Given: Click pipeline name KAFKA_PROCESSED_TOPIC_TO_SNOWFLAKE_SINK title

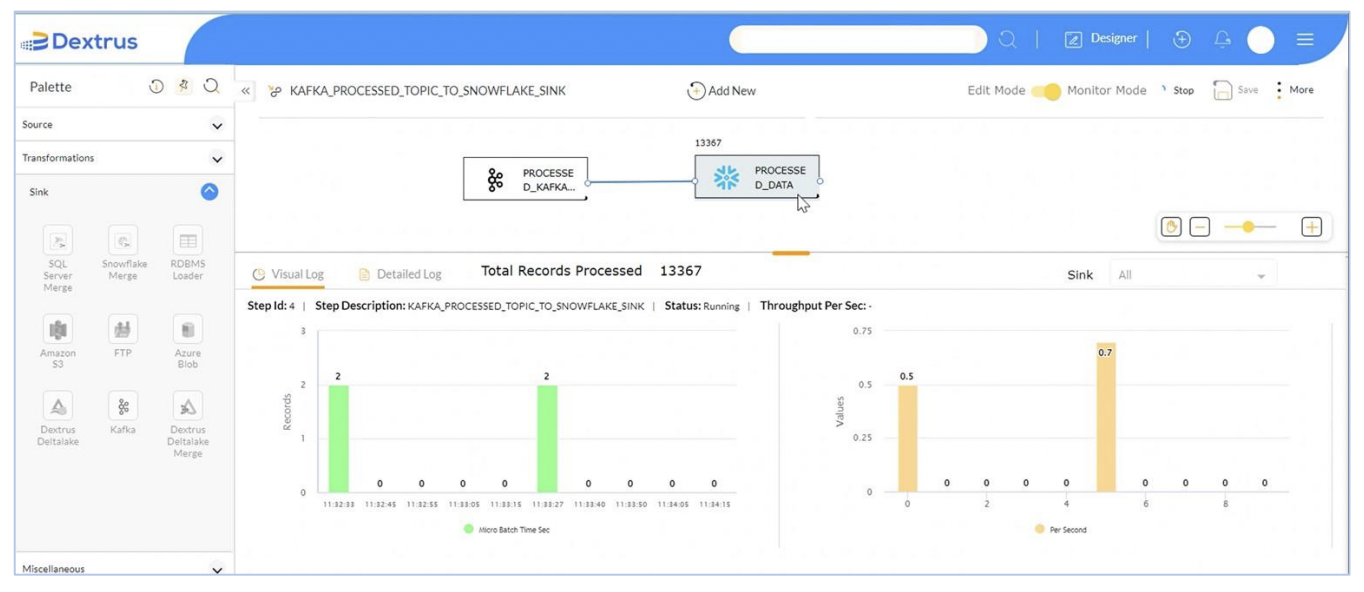Looking at the screenshot, I should 427,91.
